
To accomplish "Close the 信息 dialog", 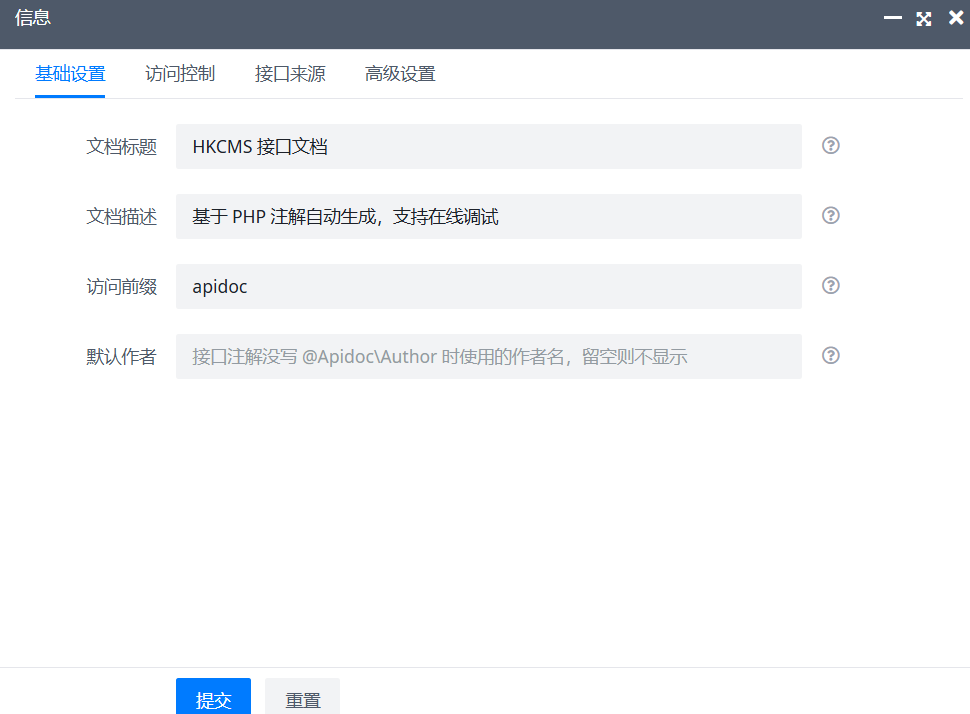I will [956, 18].
